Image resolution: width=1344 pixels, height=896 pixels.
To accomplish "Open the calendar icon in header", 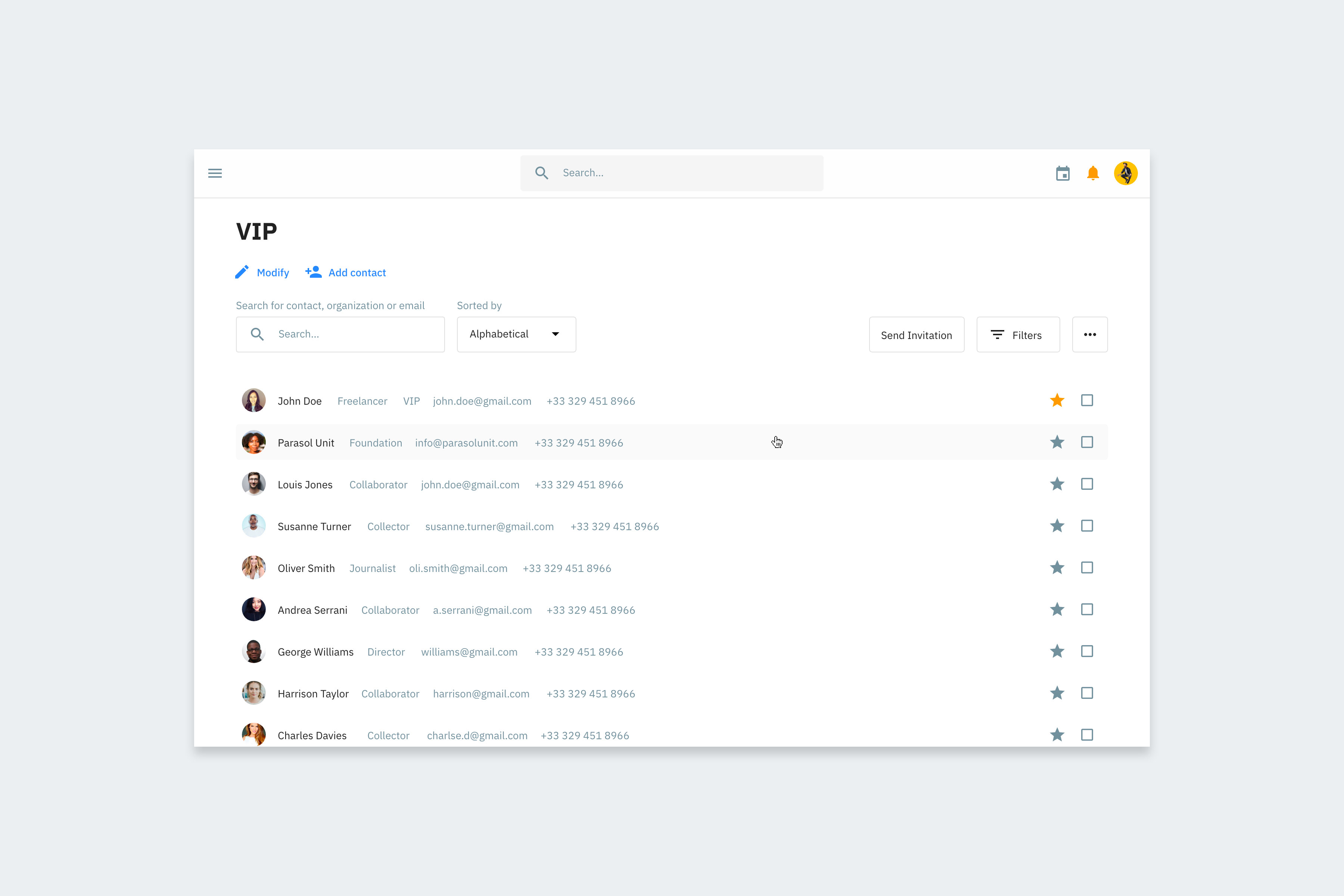I will pyautogui.click(x=1063, y=173).
